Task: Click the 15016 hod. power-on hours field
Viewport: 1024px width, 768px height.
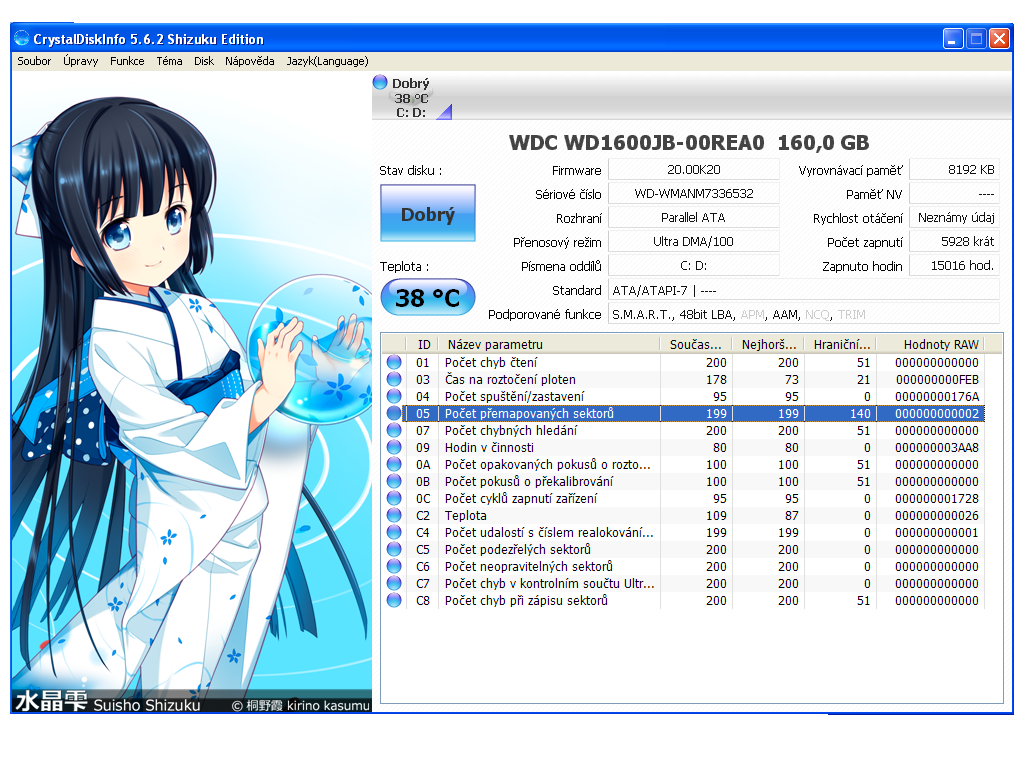Action: pyautogui.click(x=954, y=266)
